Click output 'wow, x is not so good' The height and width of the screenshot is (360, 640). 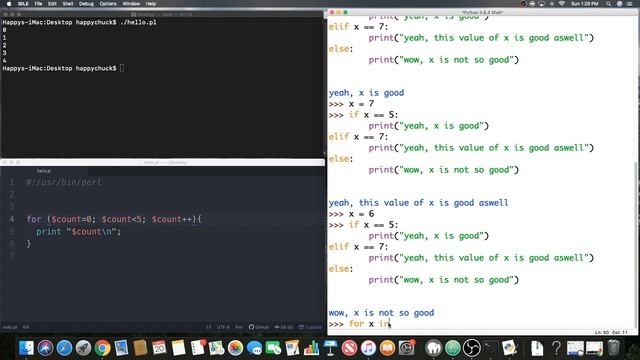[x=381, y=313]
